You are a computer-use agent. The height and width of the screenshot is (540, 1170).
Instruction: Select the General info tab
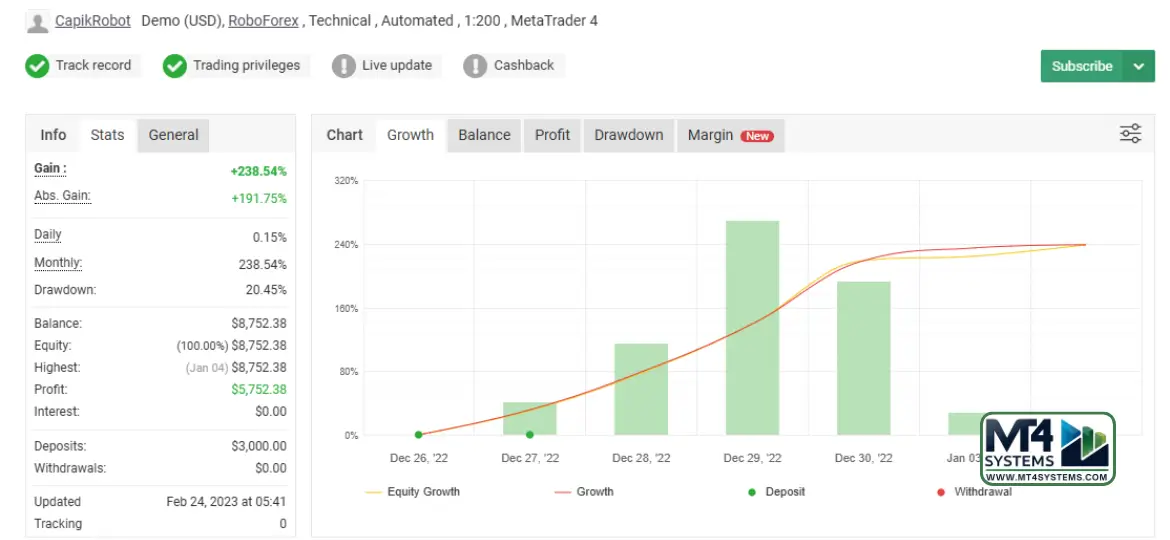point(173,135)
